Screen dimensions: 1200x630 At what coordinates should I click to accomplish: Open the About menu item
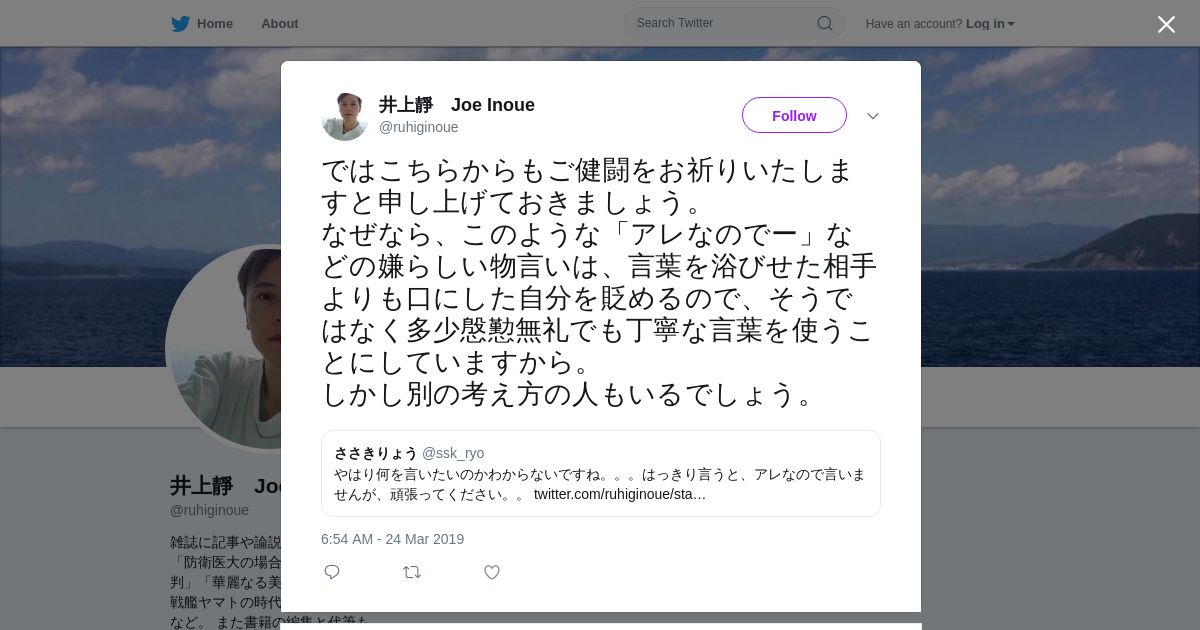pyautogui.click(x=280, y=23)
